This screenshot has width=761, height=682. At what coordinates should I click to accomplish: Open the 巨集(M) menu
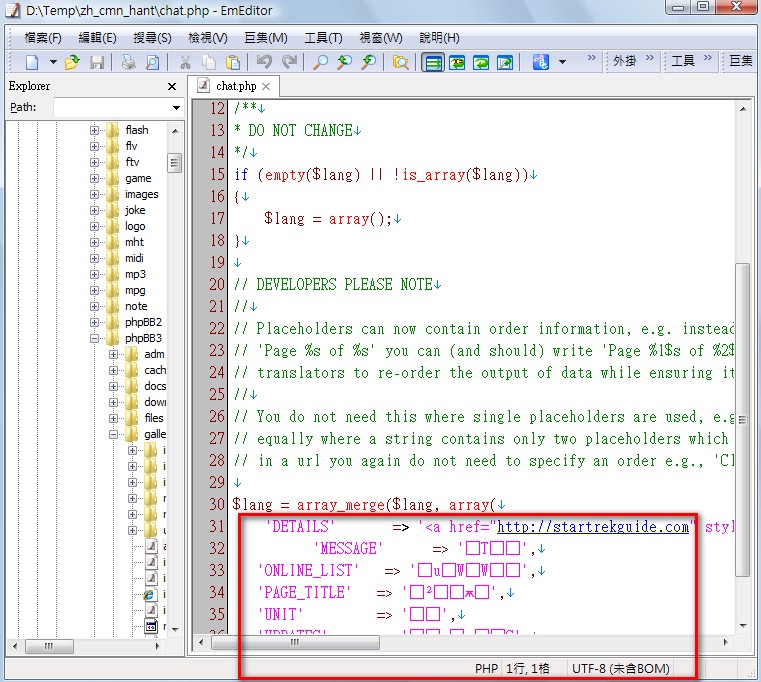[265, 38]
